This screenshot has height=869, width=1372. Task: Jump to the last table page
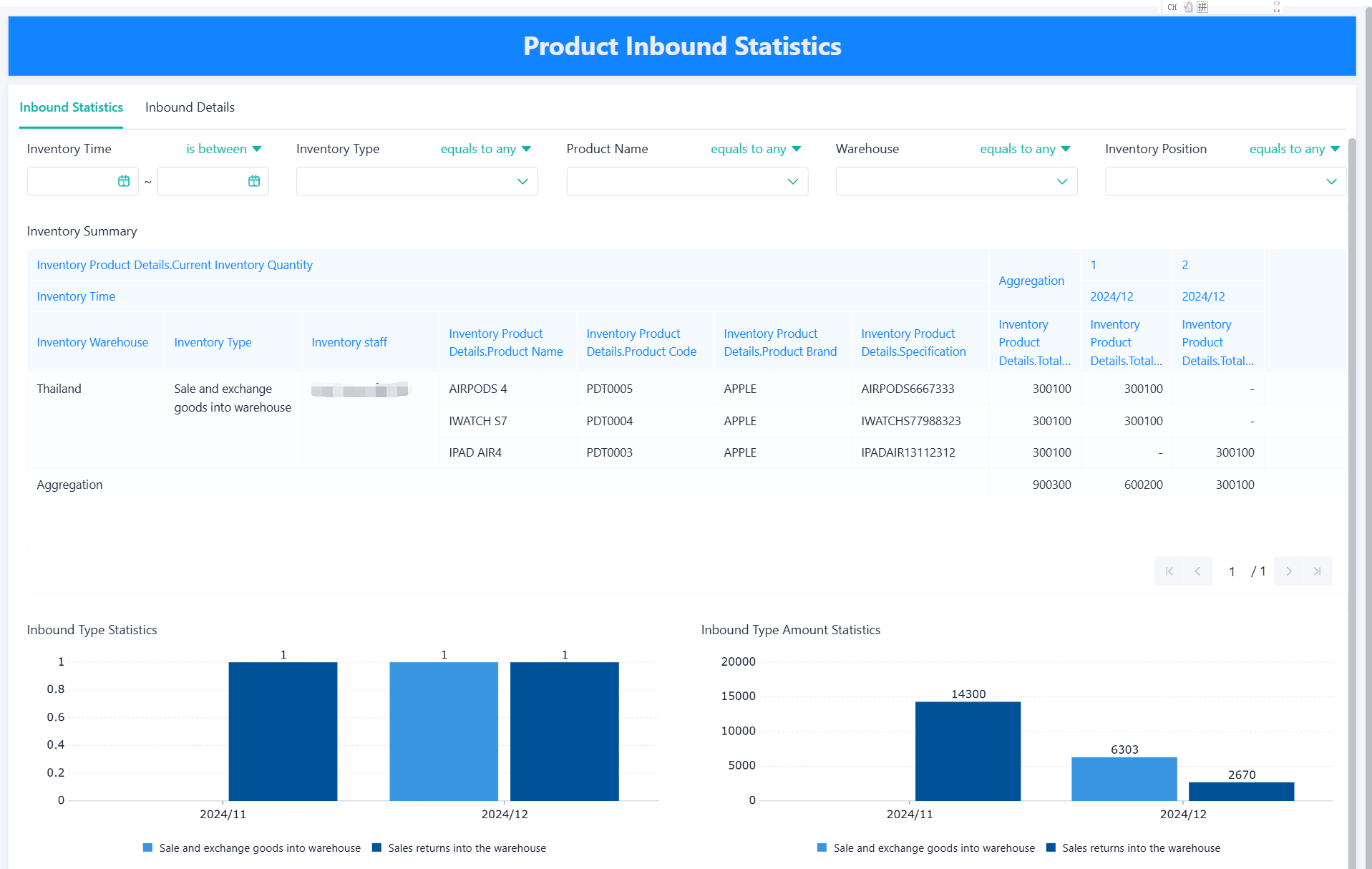pos(1317,571)
